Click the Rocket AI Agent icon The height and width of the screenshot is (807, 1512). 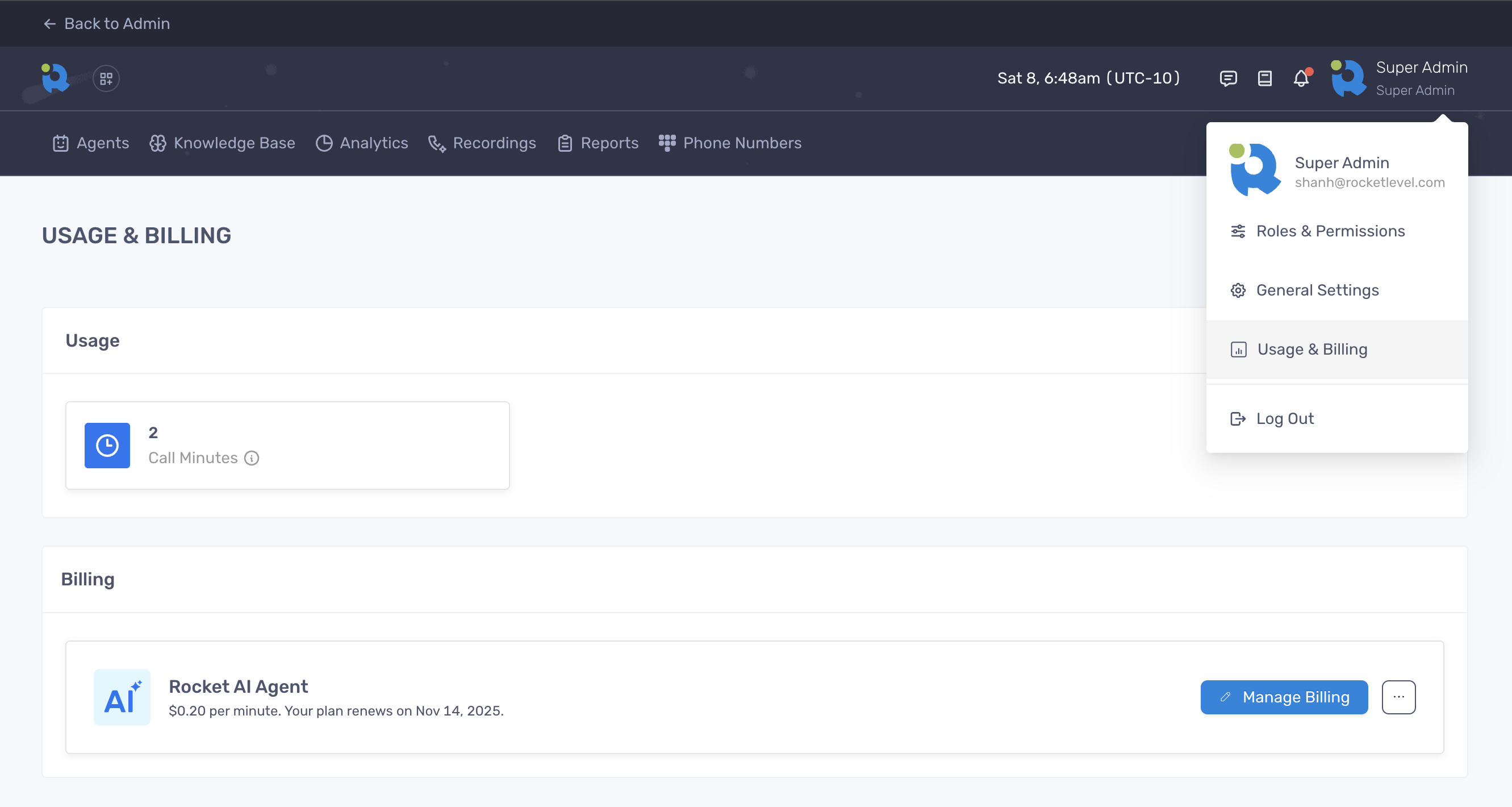pos(122,697)
